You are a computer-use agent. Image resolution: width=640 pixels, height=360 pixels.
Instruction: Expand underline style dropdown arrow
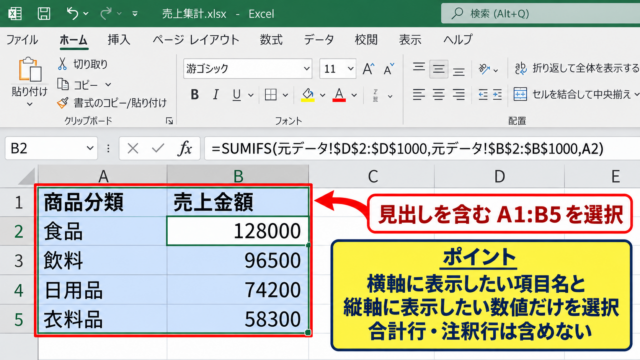coord(251,96)
